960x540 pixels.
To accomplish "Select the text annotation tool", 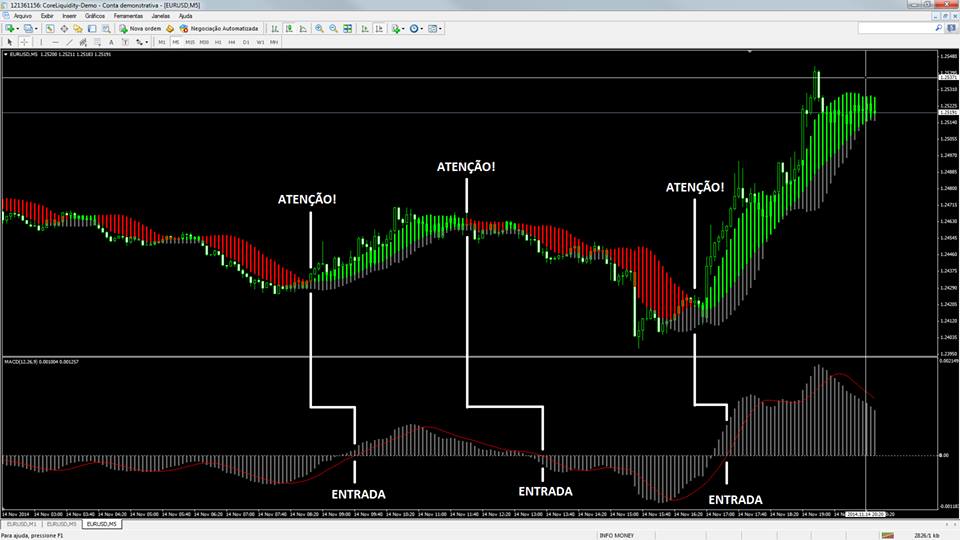I will [x=111, y=42].
